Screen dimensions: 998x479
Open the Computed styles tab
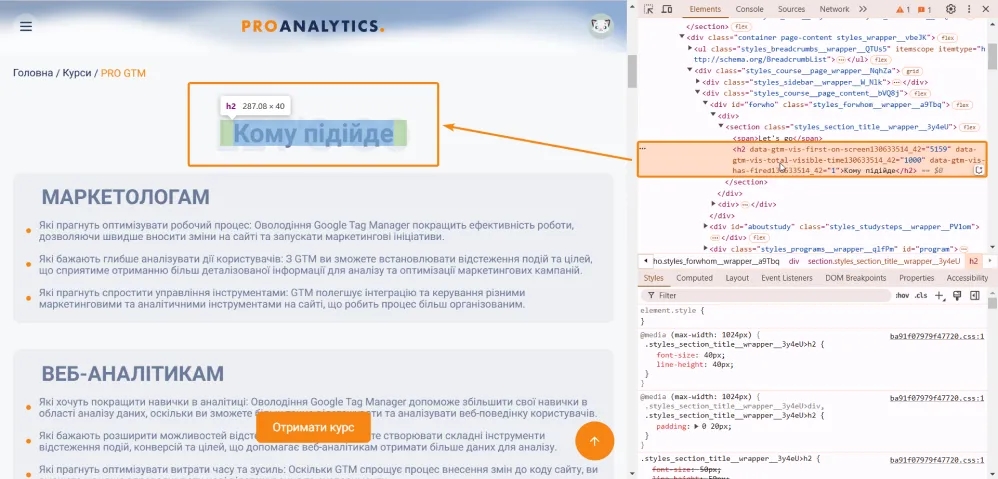[x=694, y=278]
